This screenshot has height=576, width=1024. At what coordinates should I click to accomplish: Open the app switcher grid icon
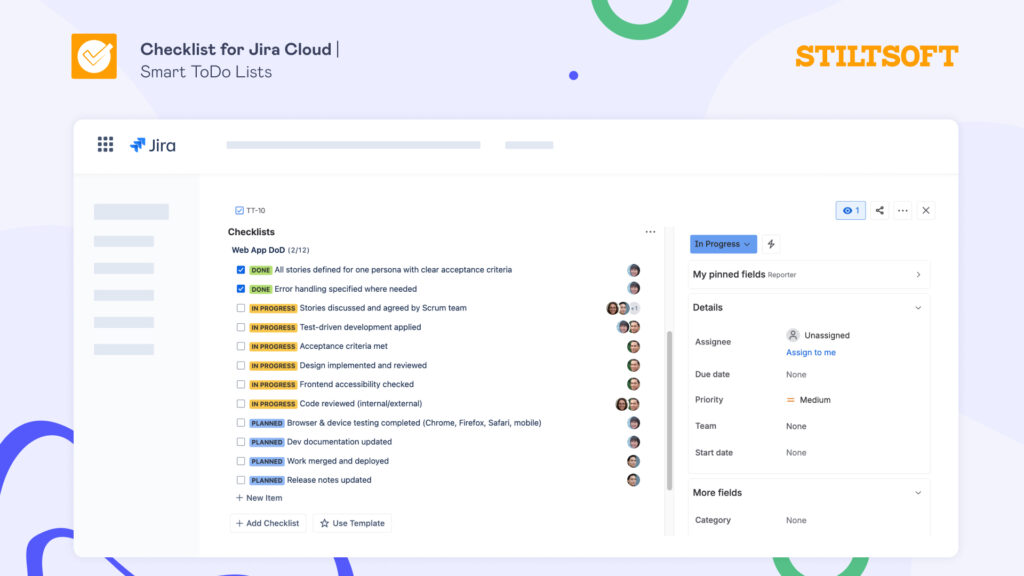[105, 144]
